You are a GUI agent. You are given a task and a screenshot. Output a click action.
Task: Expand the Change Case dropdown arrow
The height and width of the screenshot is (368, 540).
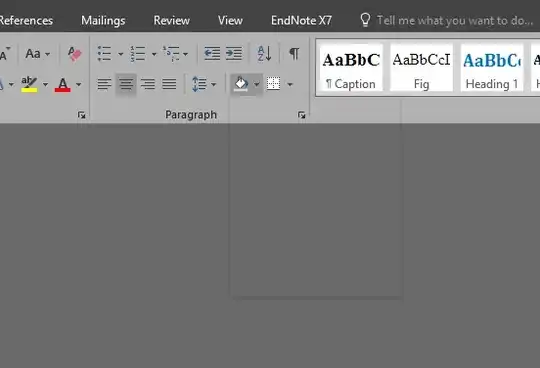click(48, 54)
